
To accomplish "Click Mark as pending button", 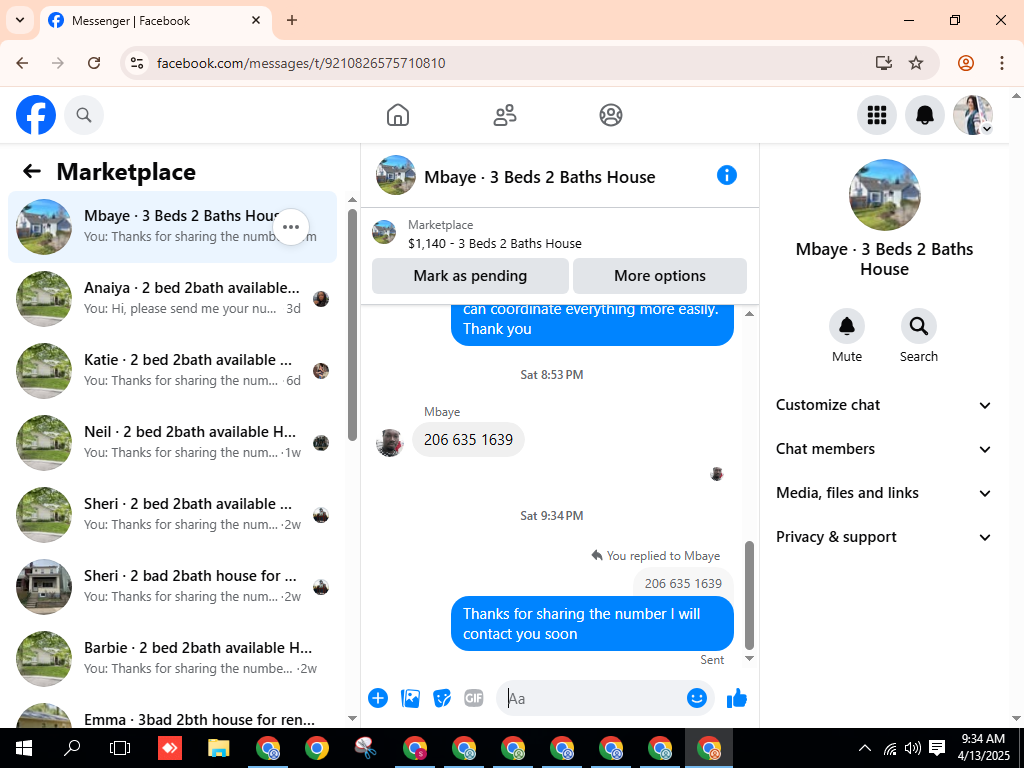I will pos(470,276).
